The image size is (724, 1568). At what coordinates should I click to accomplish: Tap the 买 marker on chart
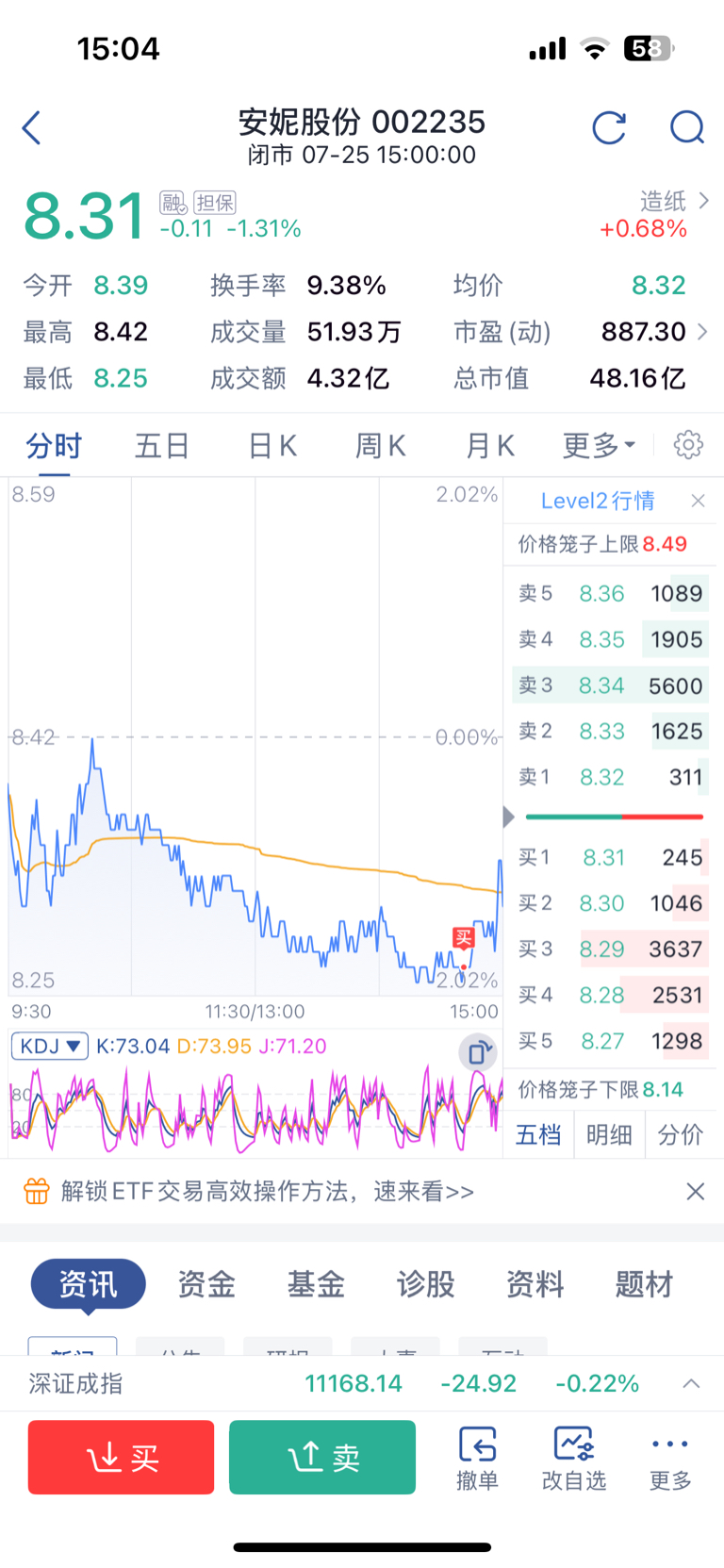(463, 937)
